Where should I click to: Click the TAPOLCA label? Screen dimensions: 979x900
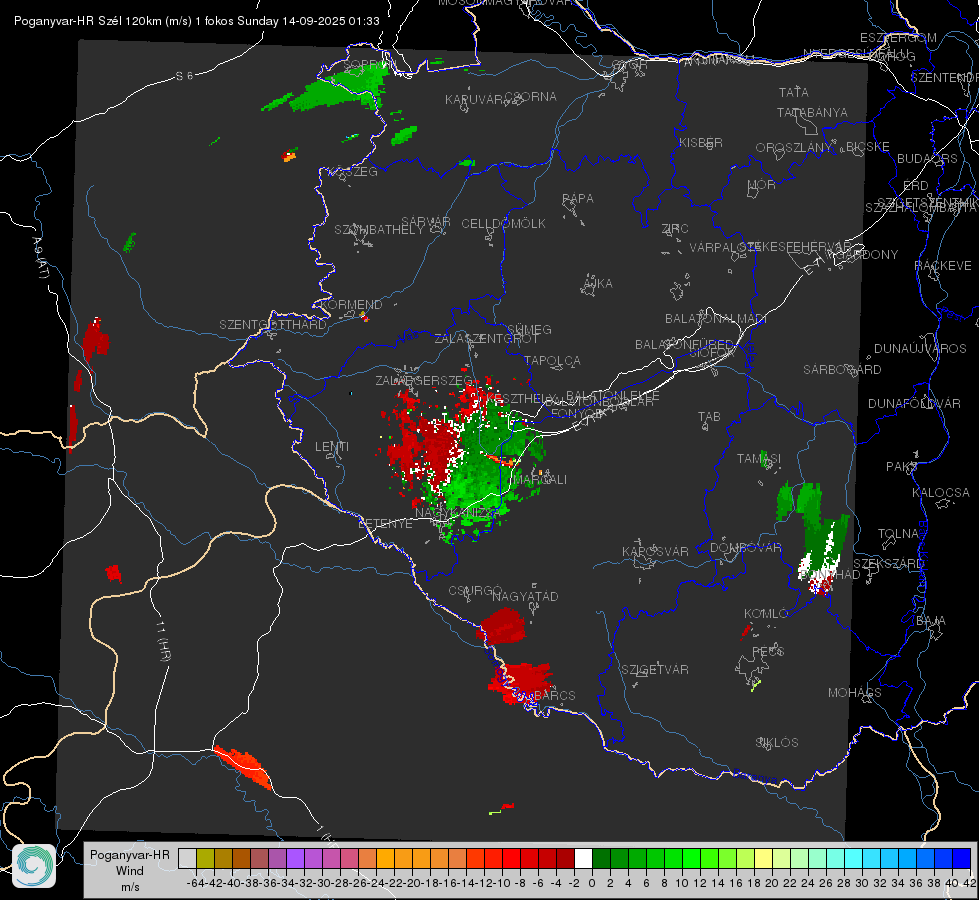point(552,360)
